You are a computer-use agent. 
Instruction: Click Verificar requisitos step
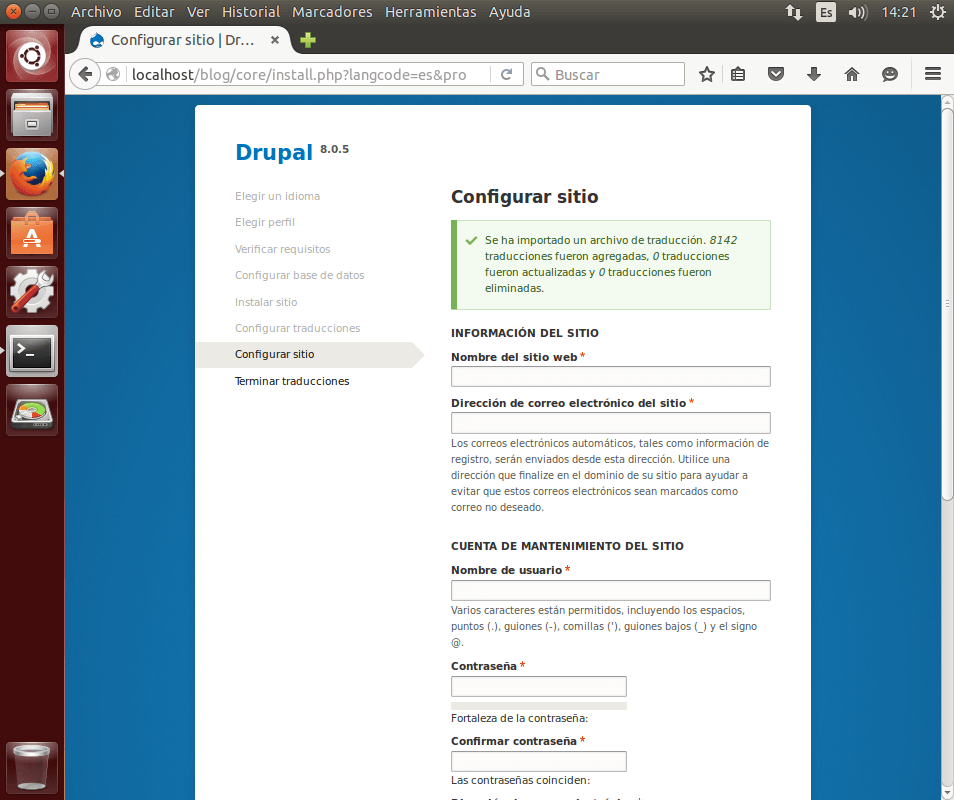tap(282, 249)
